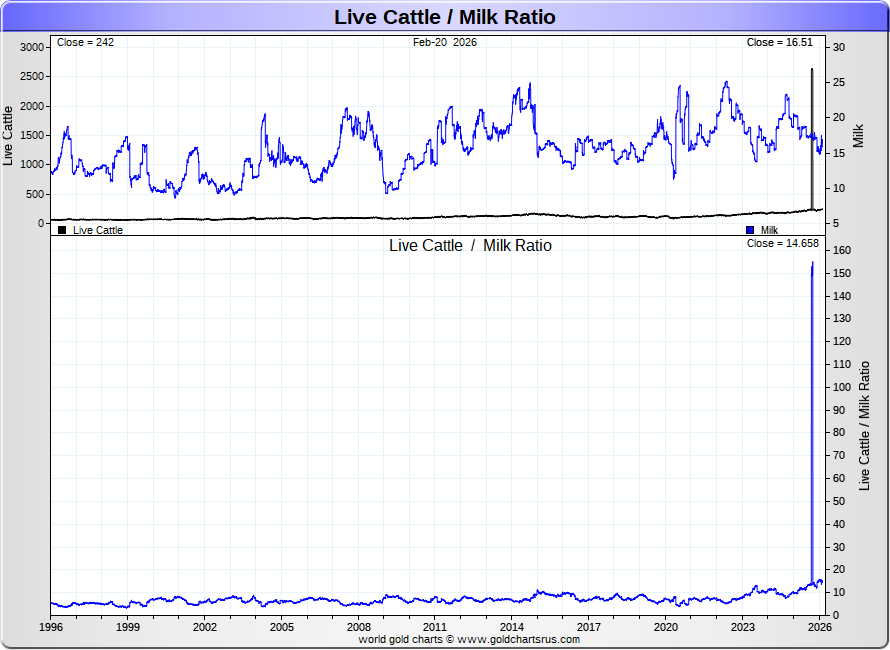Screen dimensions: 890x650
Task: Click the 100 tick on the ratio axis
Action: pyautogui.click(x=842, y=387)
